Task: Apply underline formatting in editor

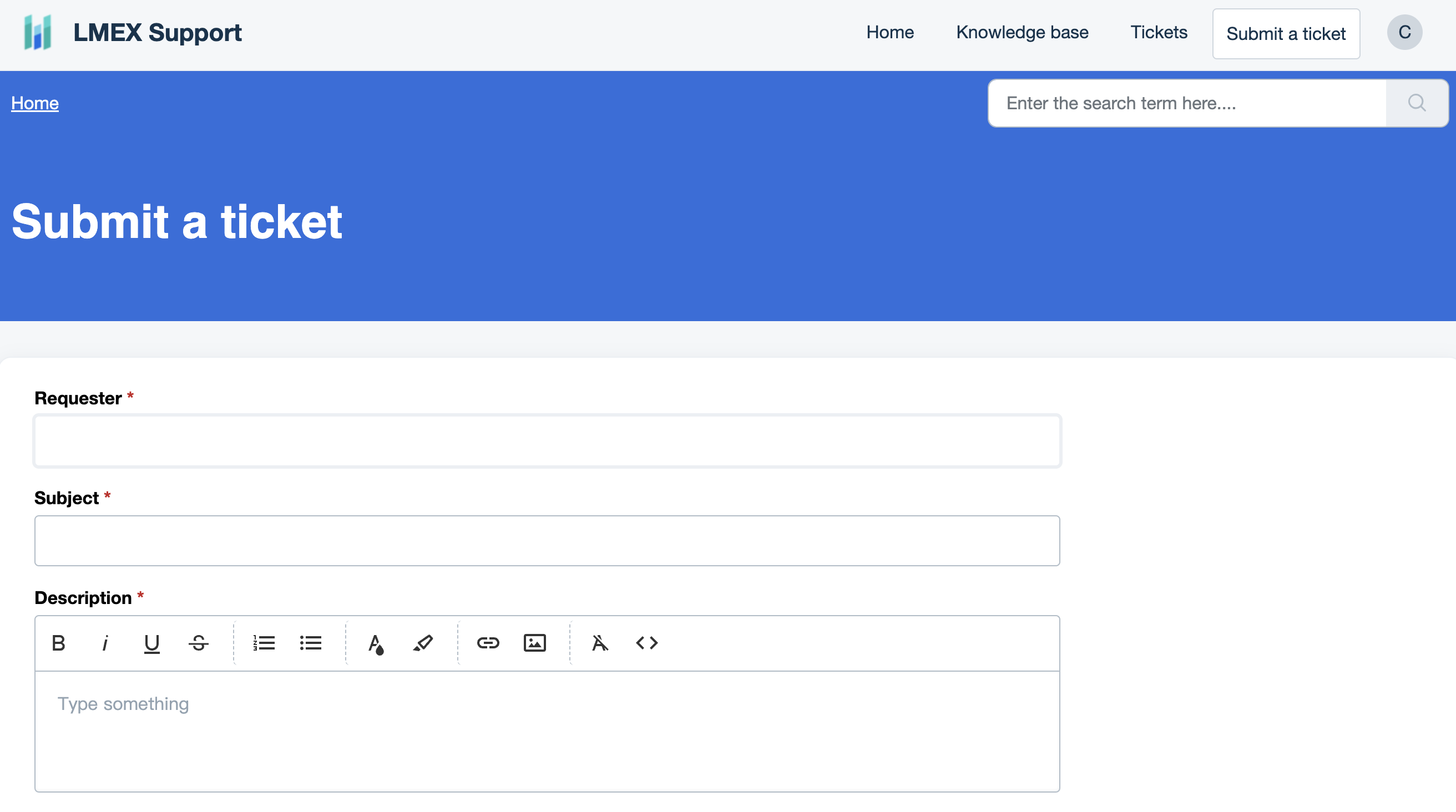Action: tap(151, 643)
